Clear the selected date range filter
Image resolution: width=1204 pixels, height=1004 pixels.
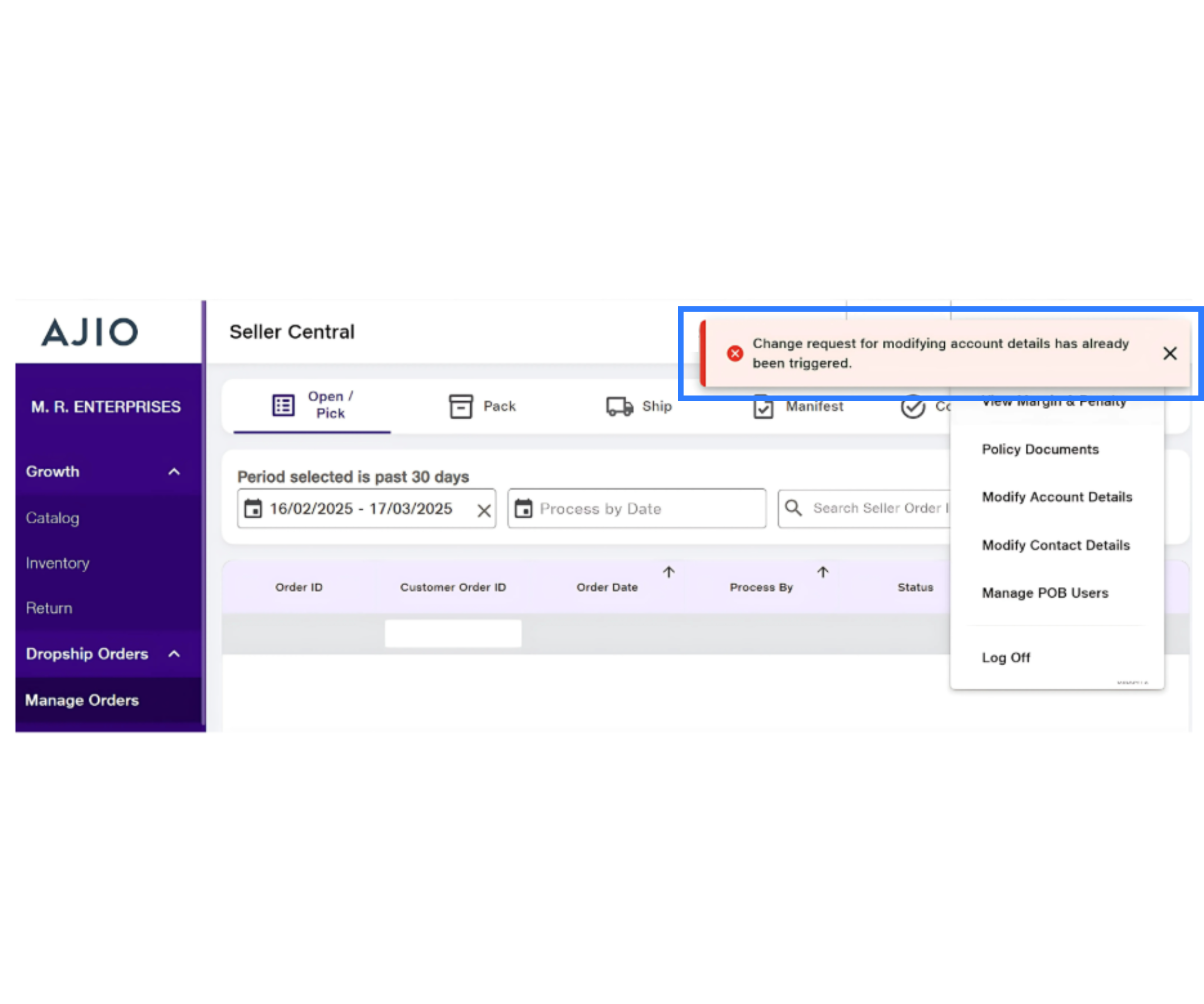click(484, 509)
